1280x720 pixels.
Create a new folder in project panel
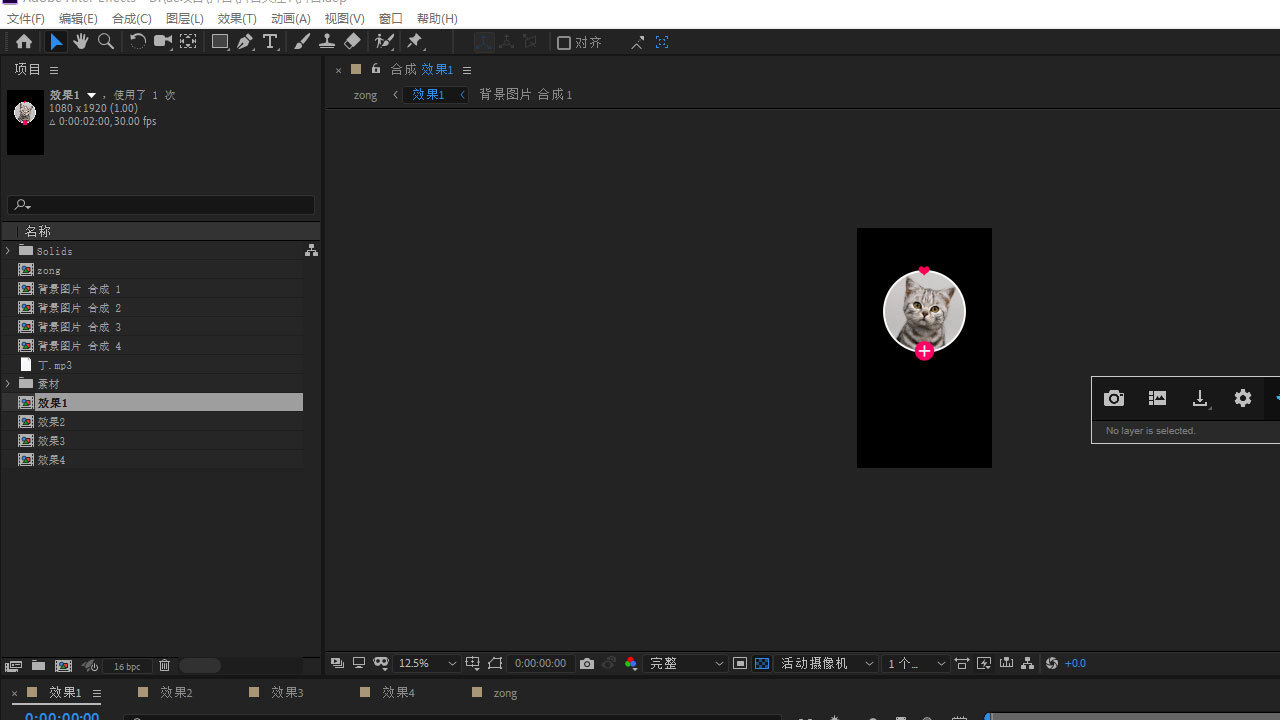coord(38,666)
